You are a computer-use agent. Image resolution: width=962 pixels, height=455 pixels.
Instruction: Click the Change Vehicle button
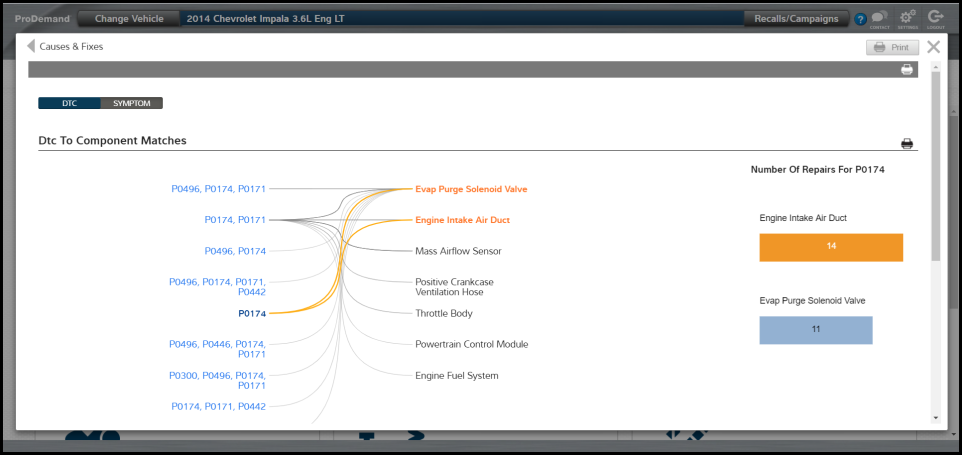129,18
